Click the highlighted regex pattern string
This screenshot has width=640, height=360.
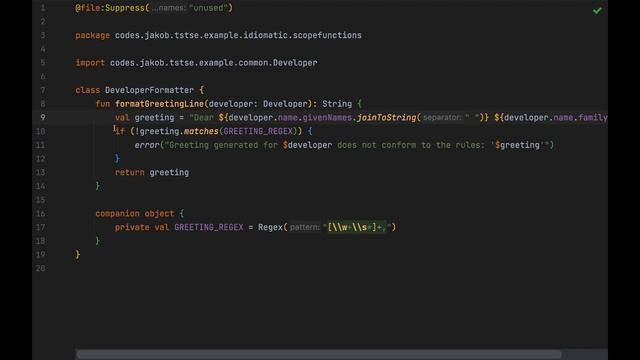[x=357, y=227]
